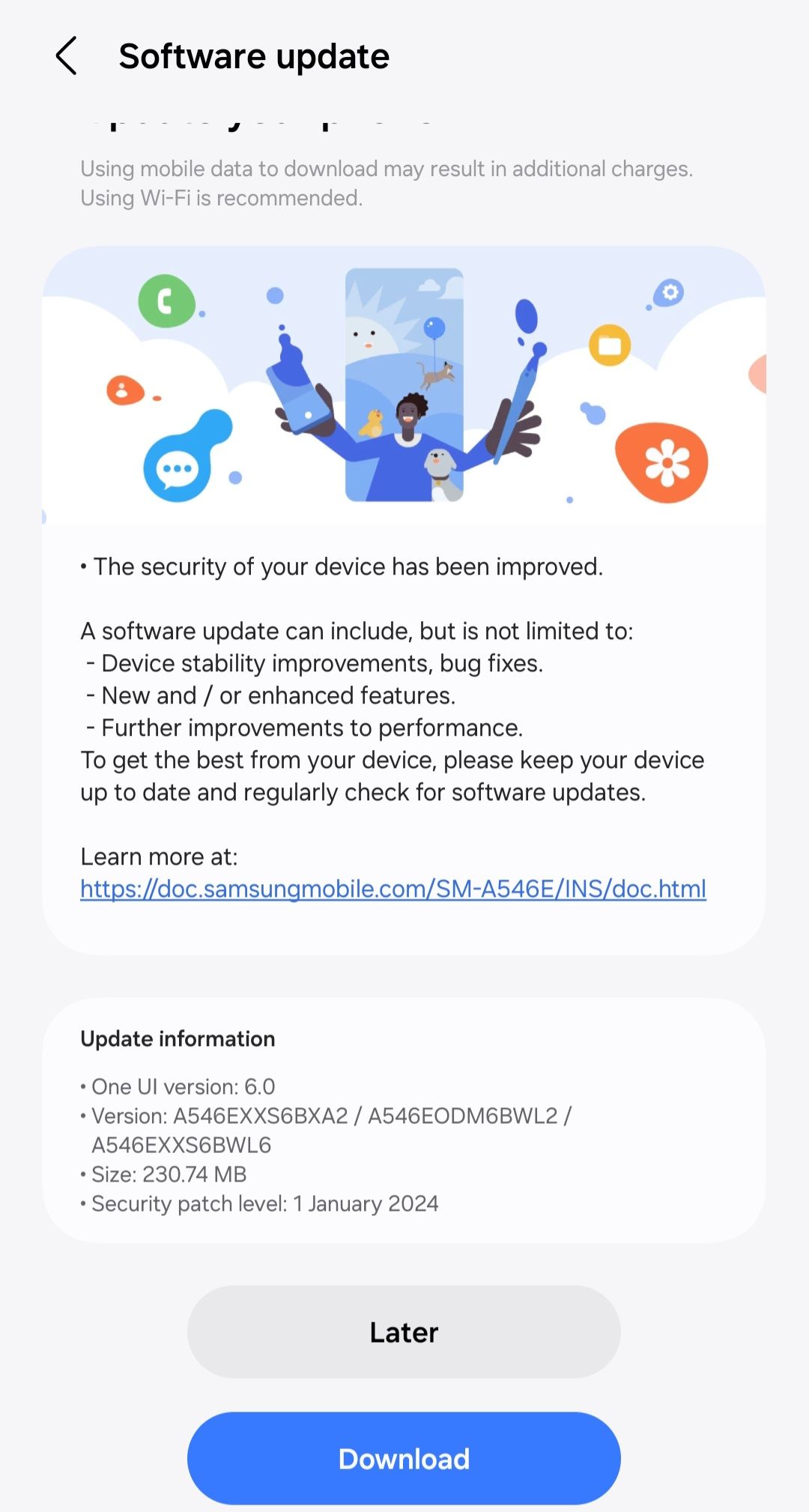Click the green phone call icon
This screenshot has width=809, height=1512.
[166, 301]
